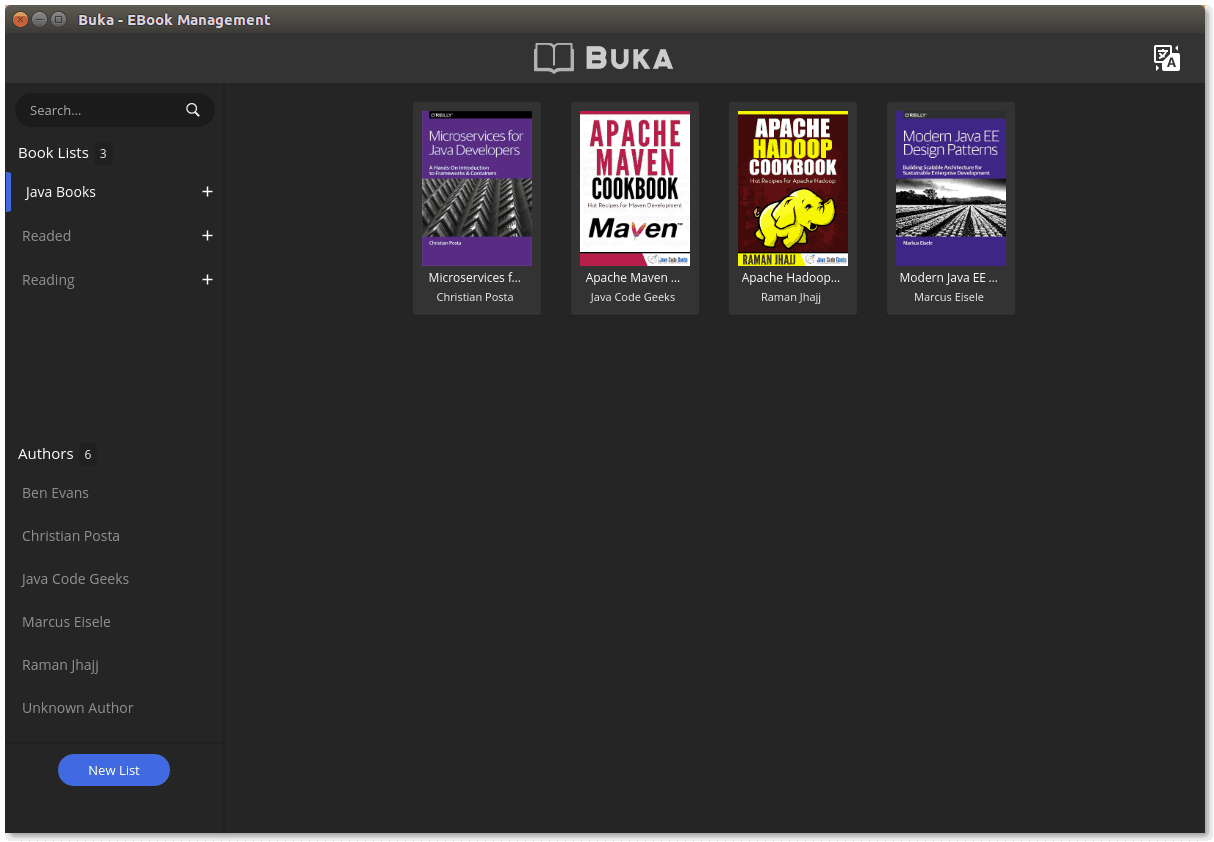Click the New List button
The height and width of the screenshot is (842, 1214).
(114, 770)
